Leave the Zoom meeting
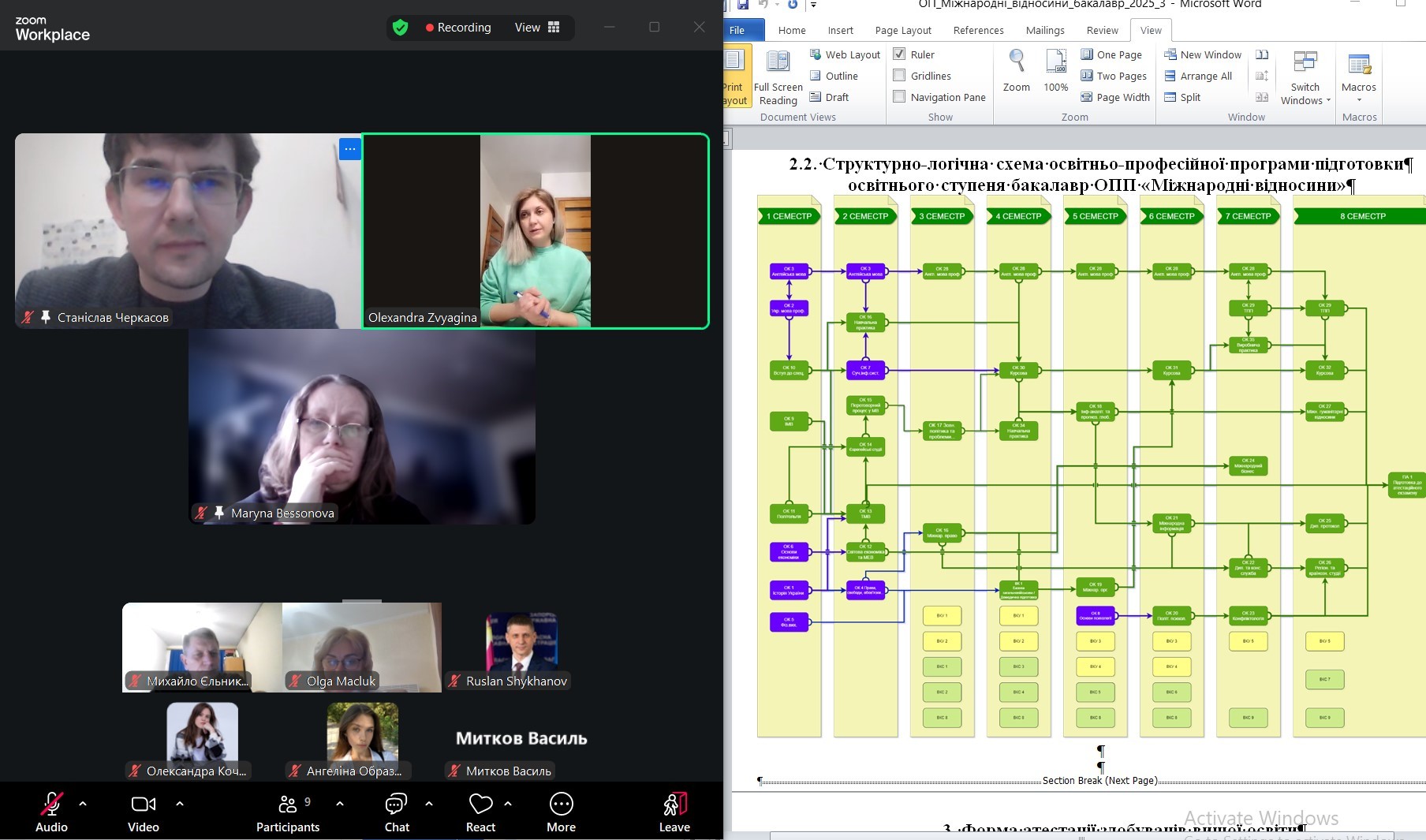 (x=674, y=811)
